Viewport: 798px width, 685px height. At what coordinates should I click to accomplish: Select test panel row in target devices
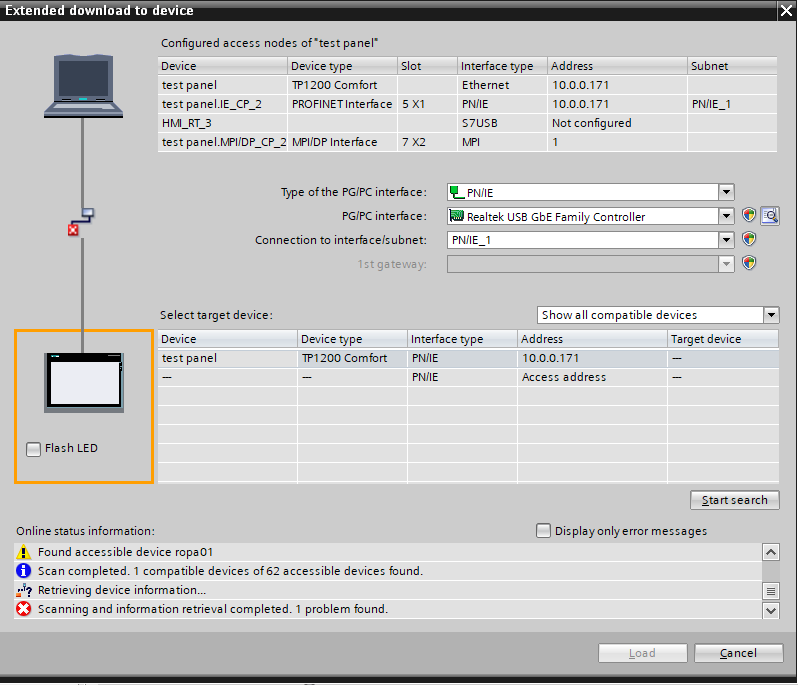pos(190,358)
